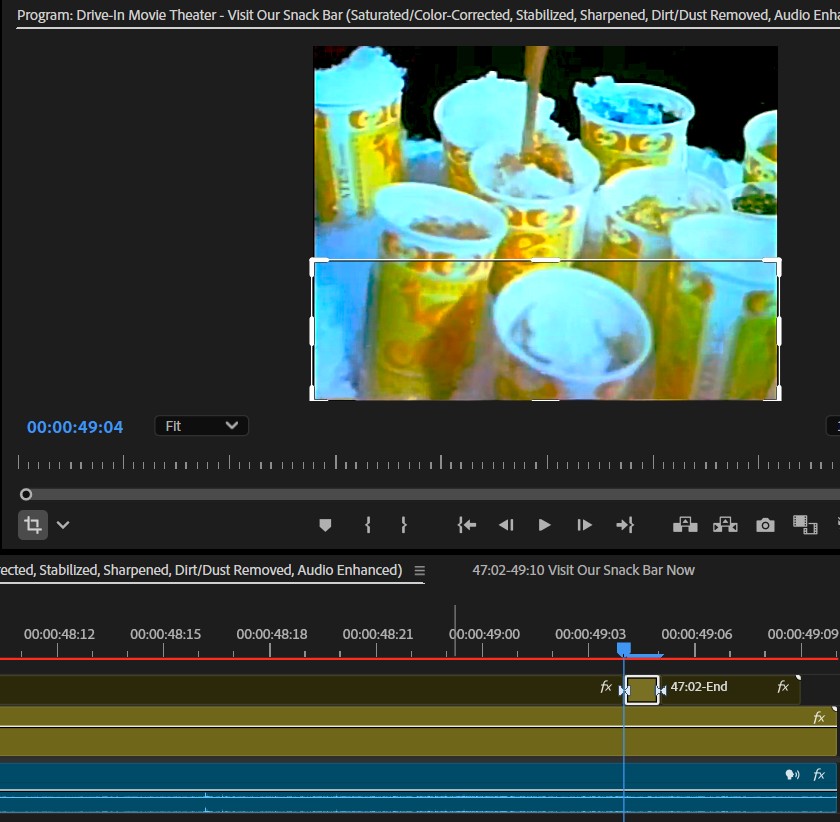Jump to the In point
The image size is (840, 822).
467,525
